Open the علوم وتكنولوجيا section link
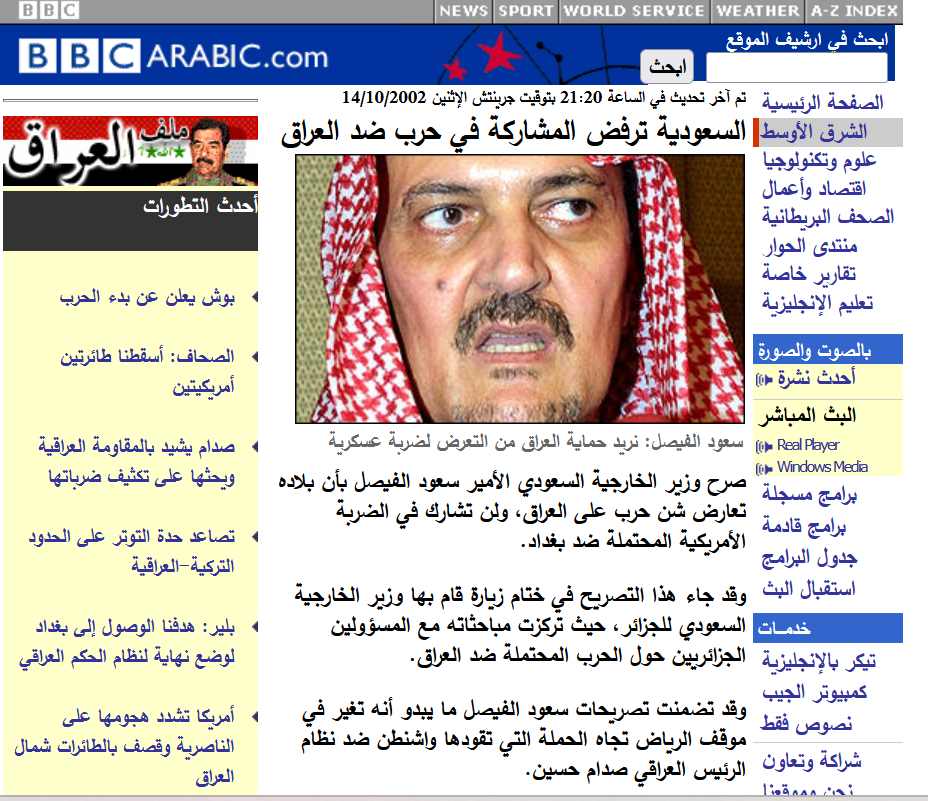 (x=819, y=160)
